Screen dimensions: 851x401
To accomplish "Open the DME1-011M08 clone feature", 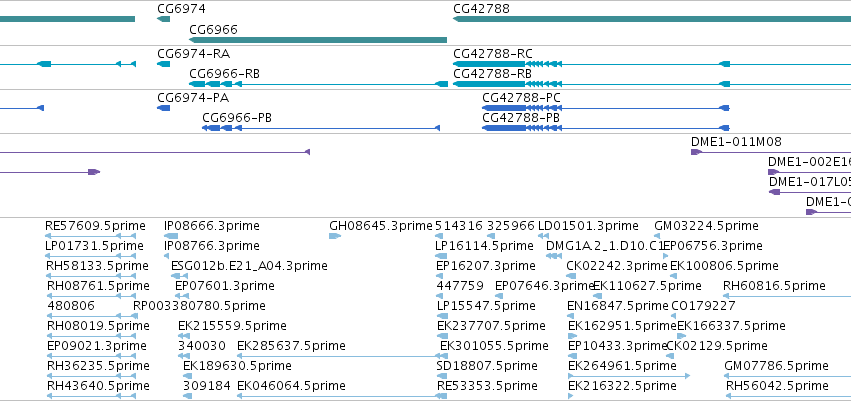I will tap(736, 142).
